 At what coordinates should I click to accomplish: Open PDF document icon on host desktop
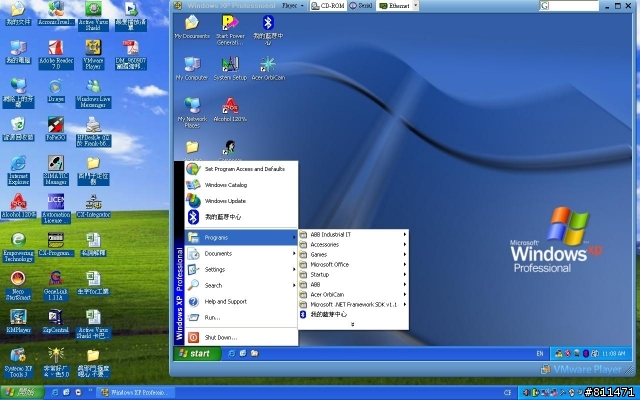(131, 54)
